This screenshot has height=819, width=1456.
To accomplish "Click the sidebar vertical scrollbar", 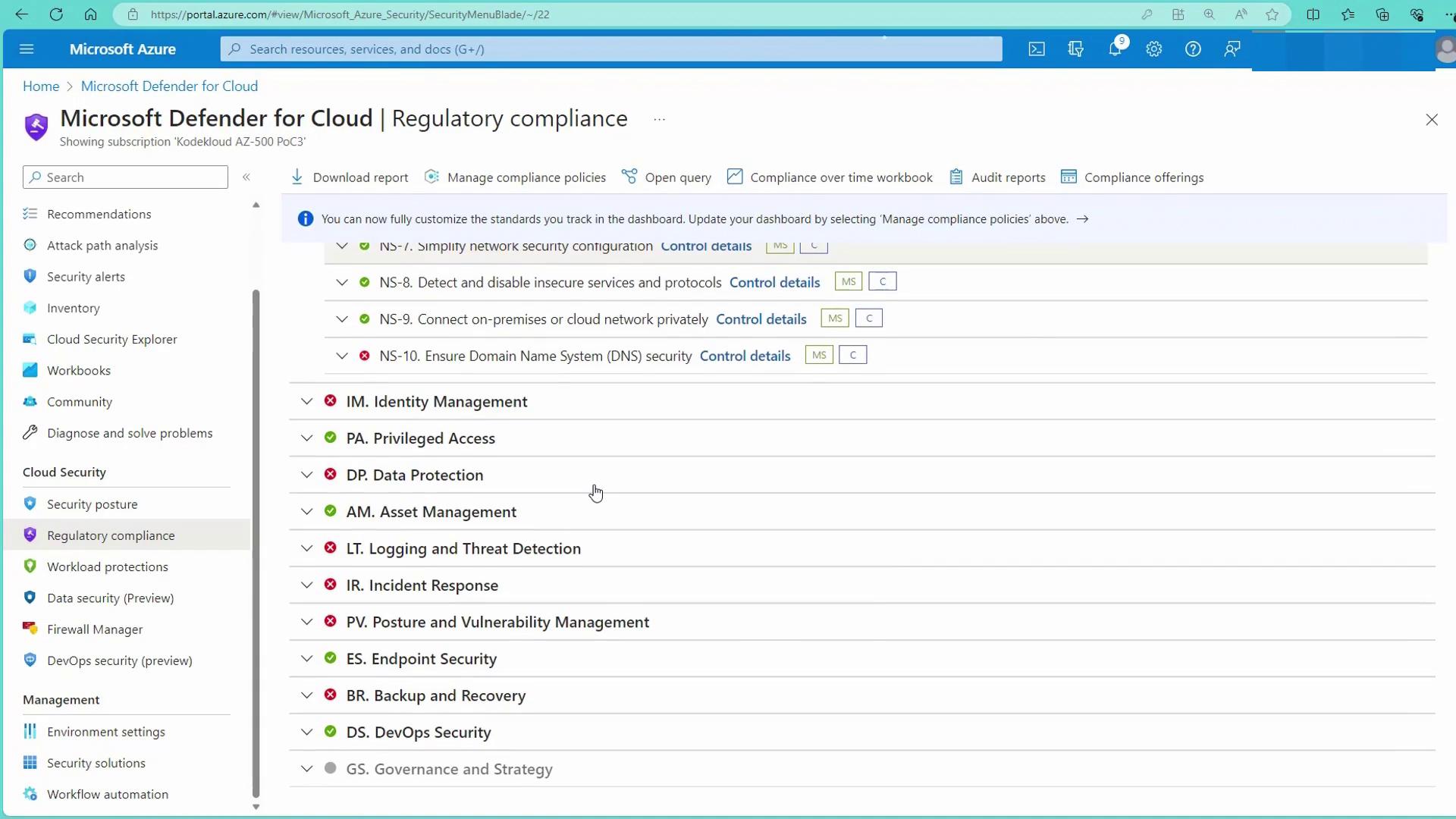I will (256, 531).
